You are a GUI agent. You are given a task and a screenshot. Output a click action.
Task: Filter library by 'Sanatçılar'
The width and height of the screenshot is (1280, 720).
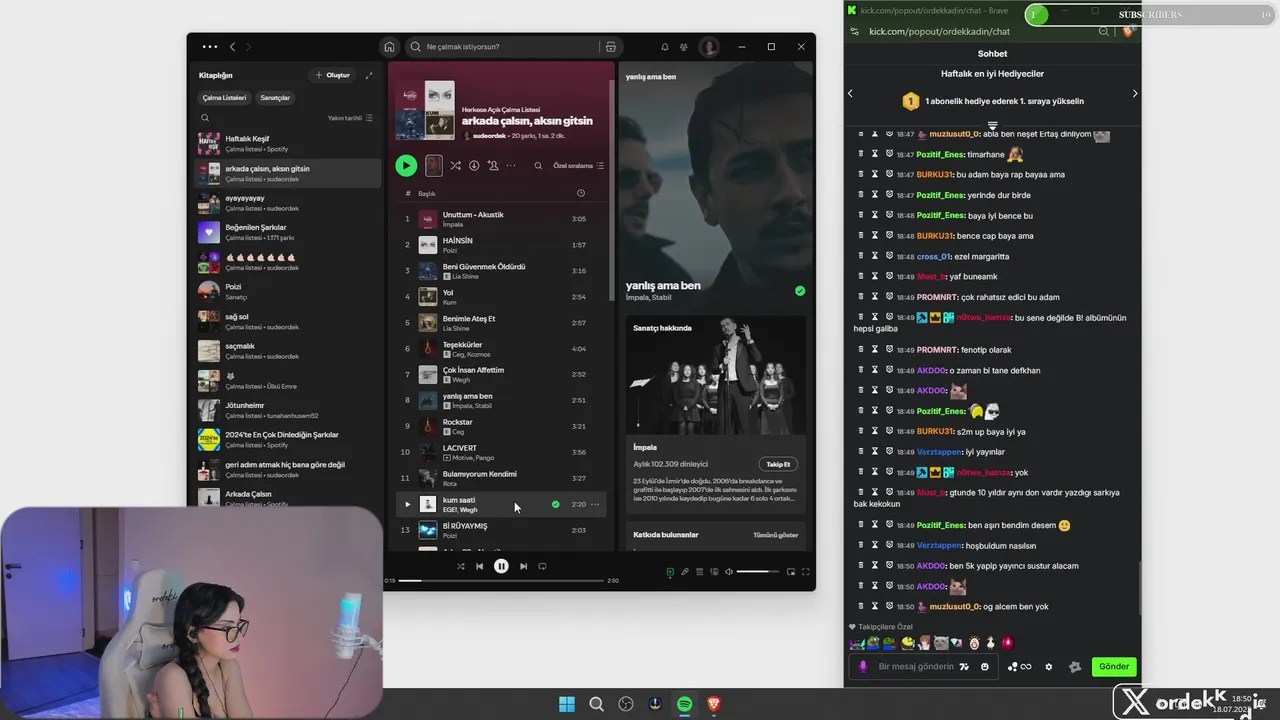[275, 98]
